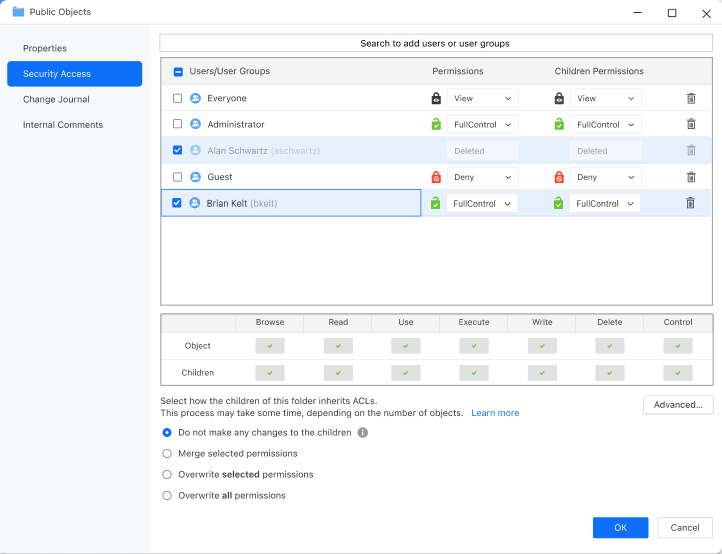Switch to the Change Journal tab

tap(56, 99)
